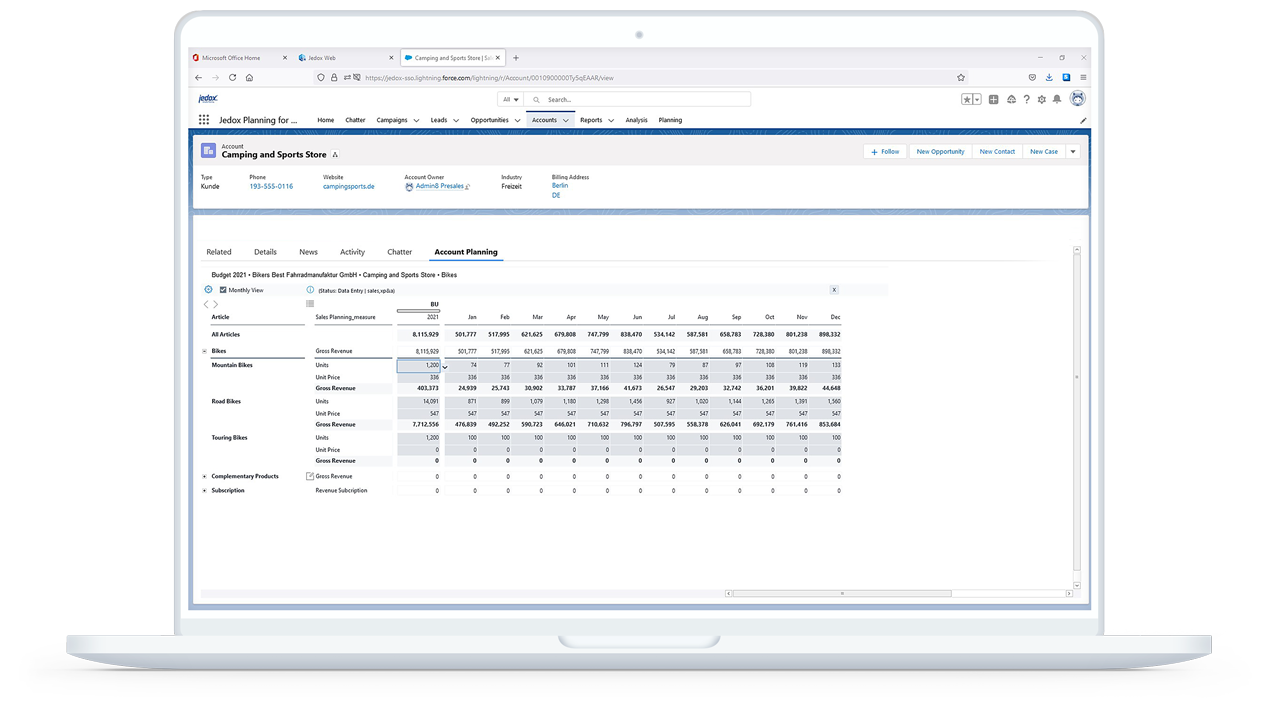Open the Salesforce App Launcher grid
The width and height of the screenshot is (1280, 720).
tap(204, 120)
